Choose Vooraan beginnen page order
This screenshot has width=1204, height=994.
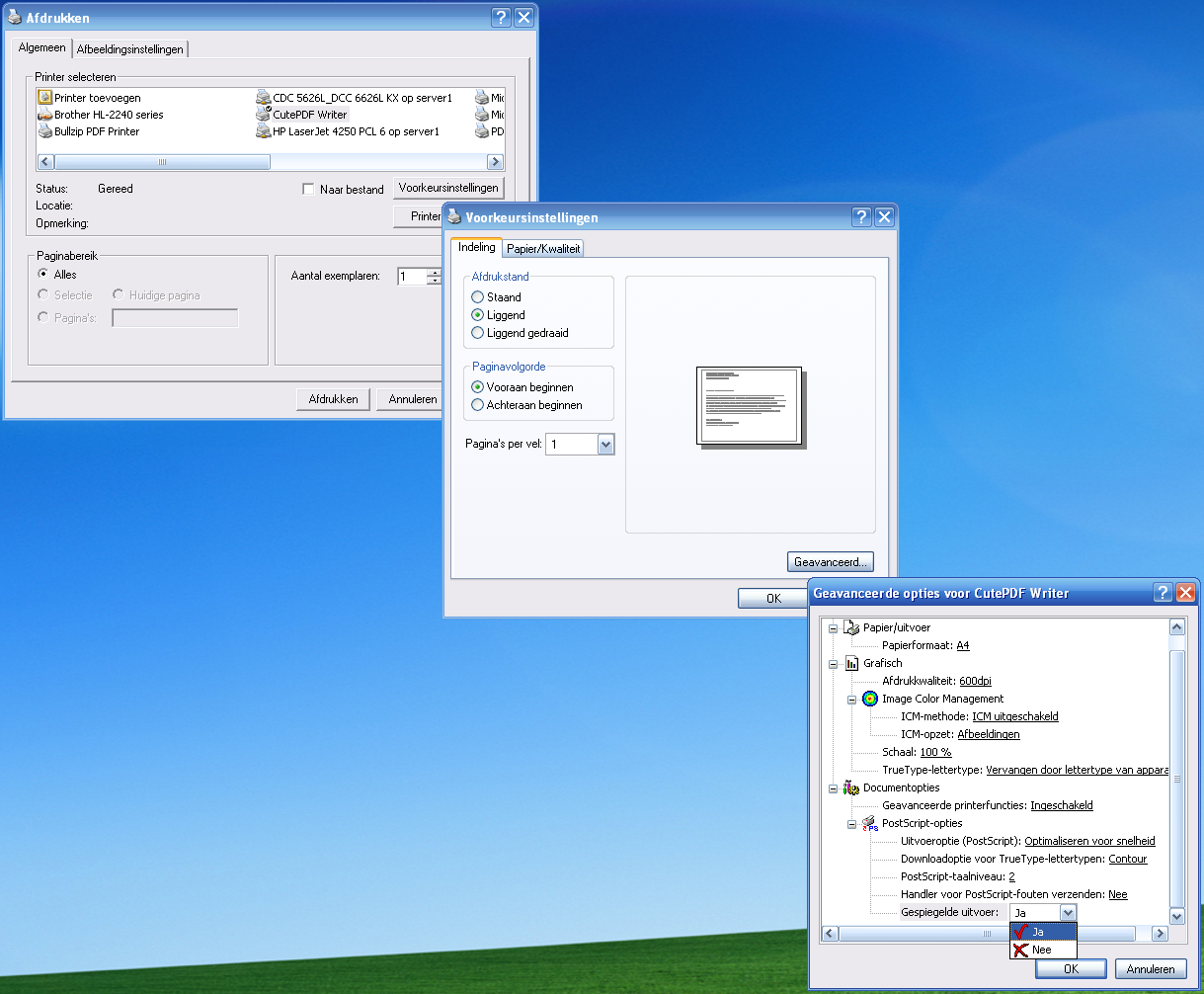[478, 387]
